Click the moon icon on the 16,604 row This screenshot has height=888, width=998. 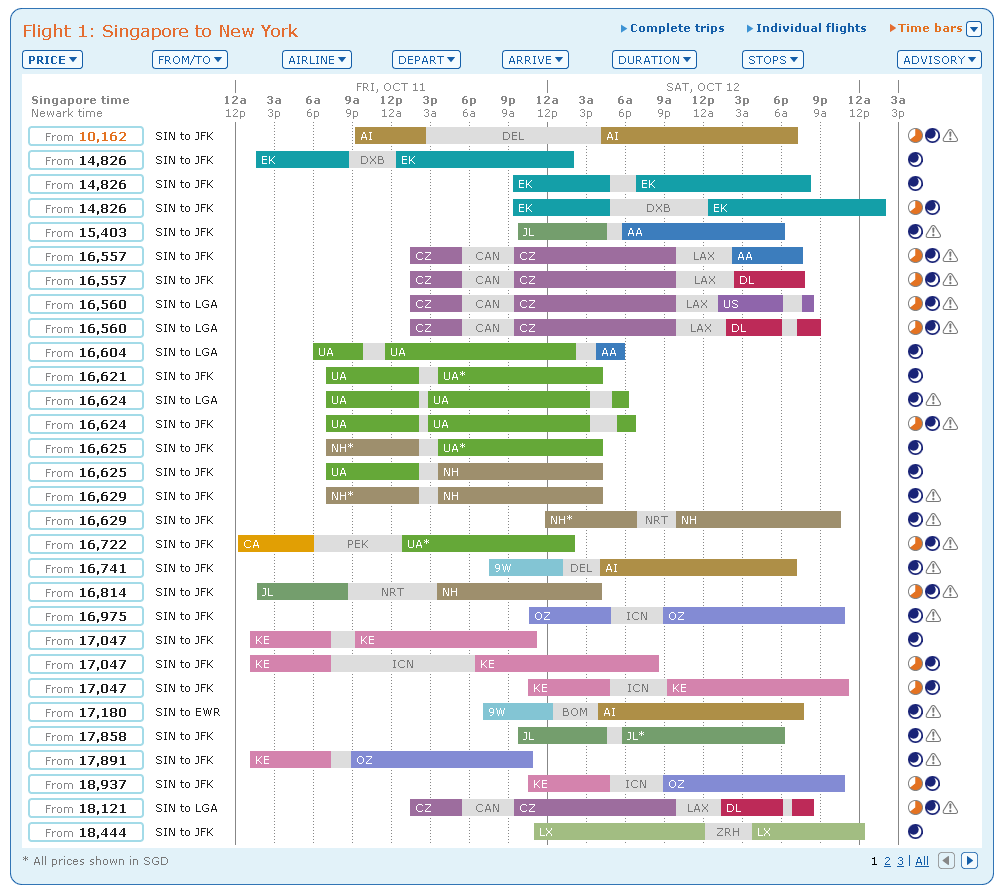915,352
